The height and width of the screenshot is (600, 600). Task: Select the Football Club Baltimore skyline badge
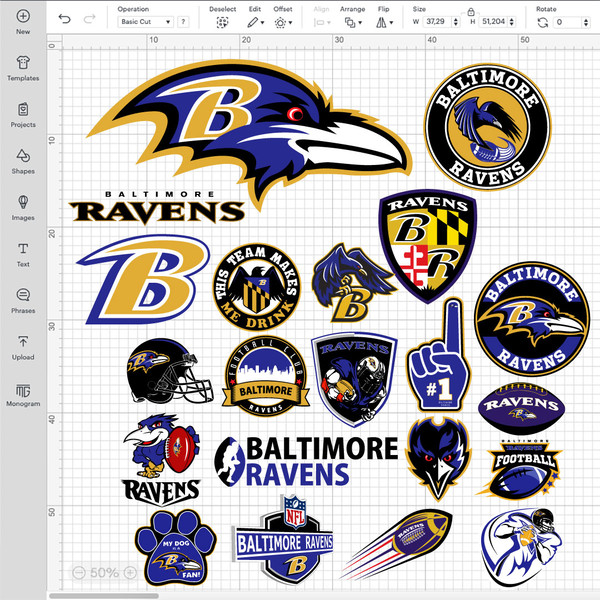[266, 376]
